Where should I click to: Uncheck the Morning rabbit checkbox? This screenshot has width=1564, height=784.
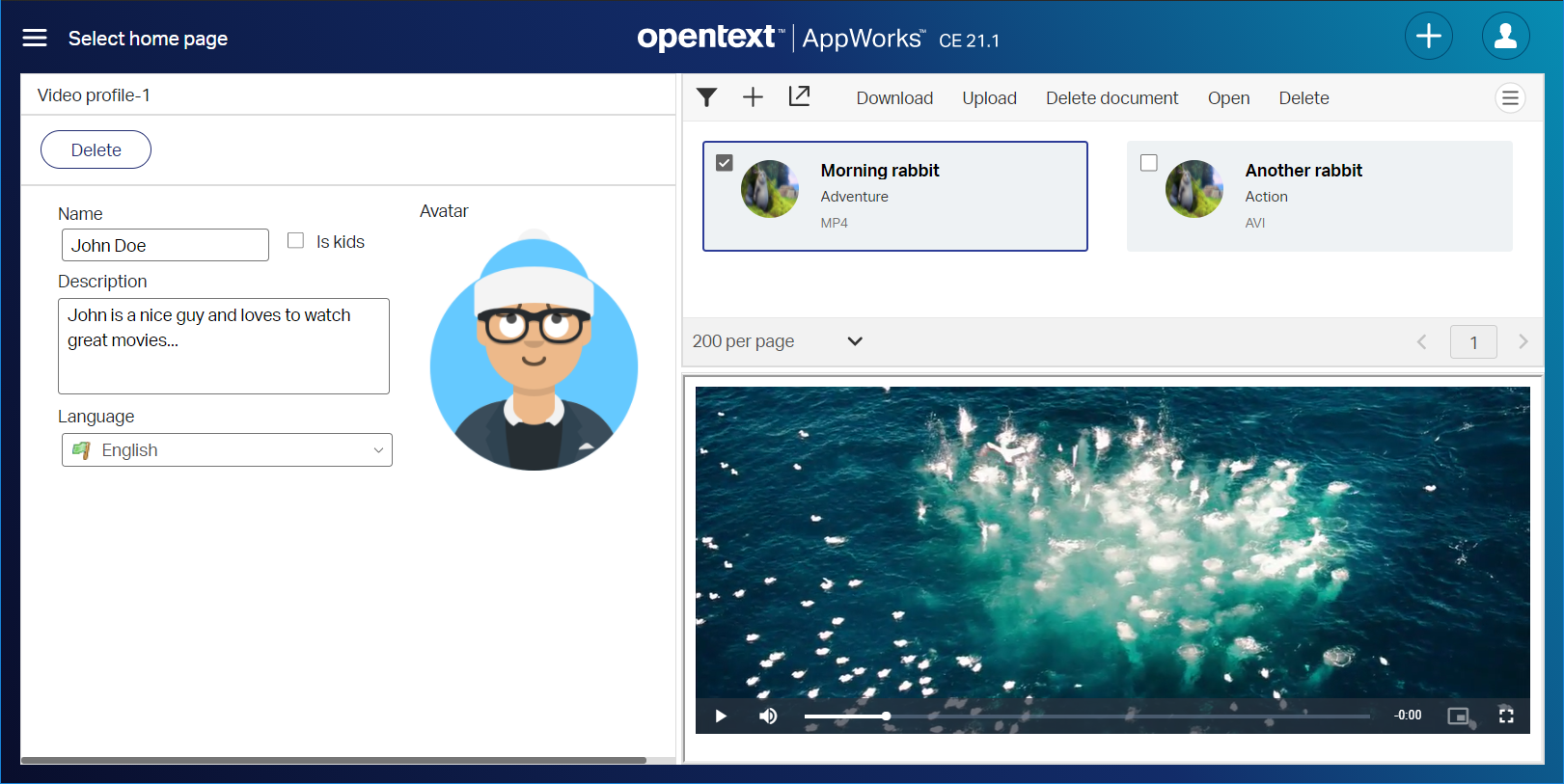[725, 163]
